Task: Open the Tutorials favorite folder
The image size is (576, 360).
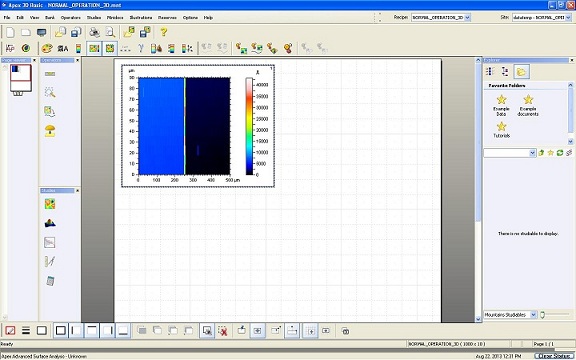Action: 501,130
